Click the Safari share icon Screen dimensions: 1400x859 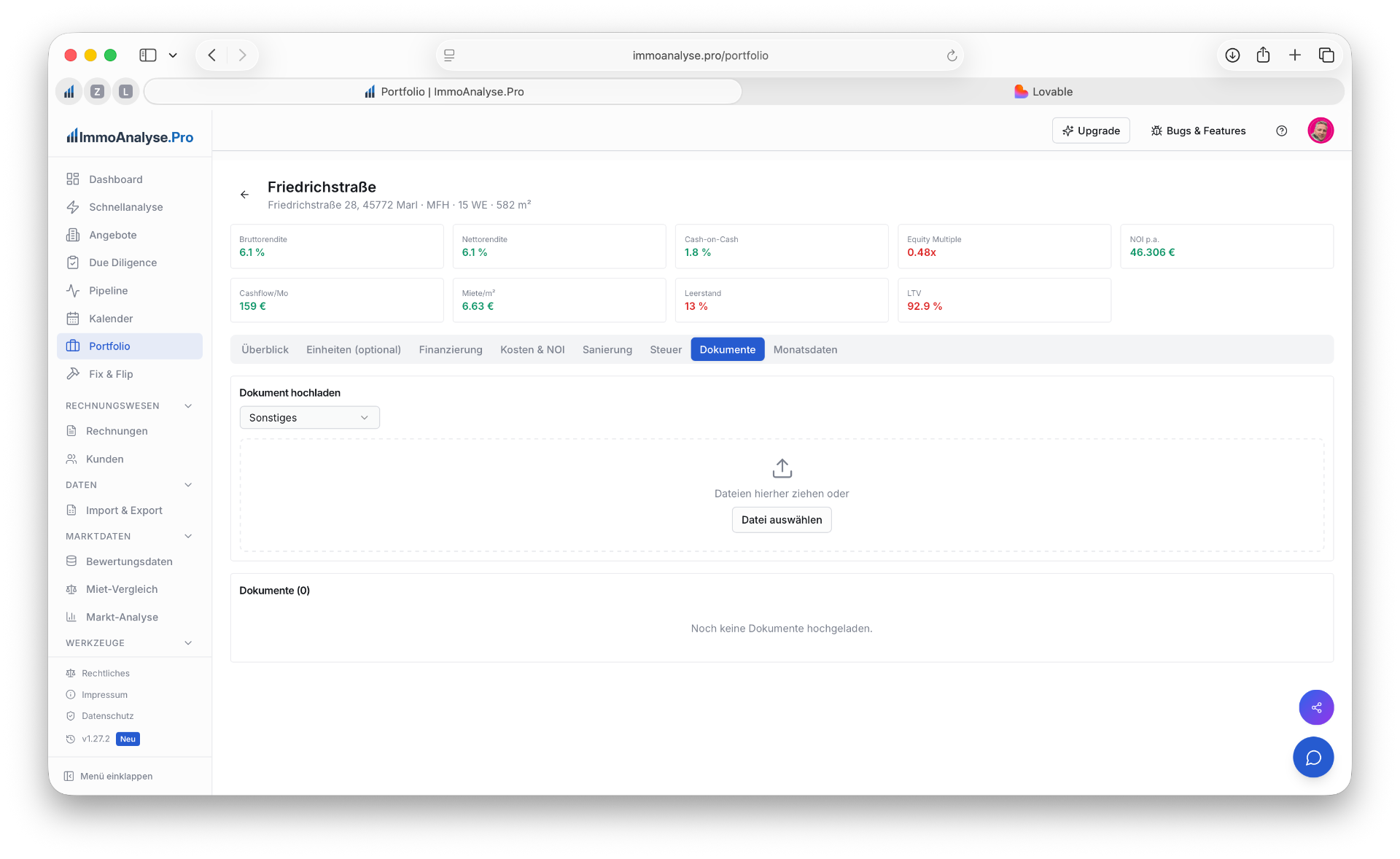1264,55
